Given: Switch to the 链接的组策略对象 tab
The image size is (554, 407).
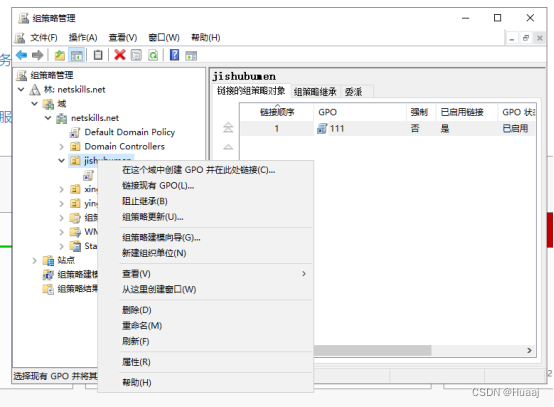Looking at the screenshot, I should (x=251, y=91).
